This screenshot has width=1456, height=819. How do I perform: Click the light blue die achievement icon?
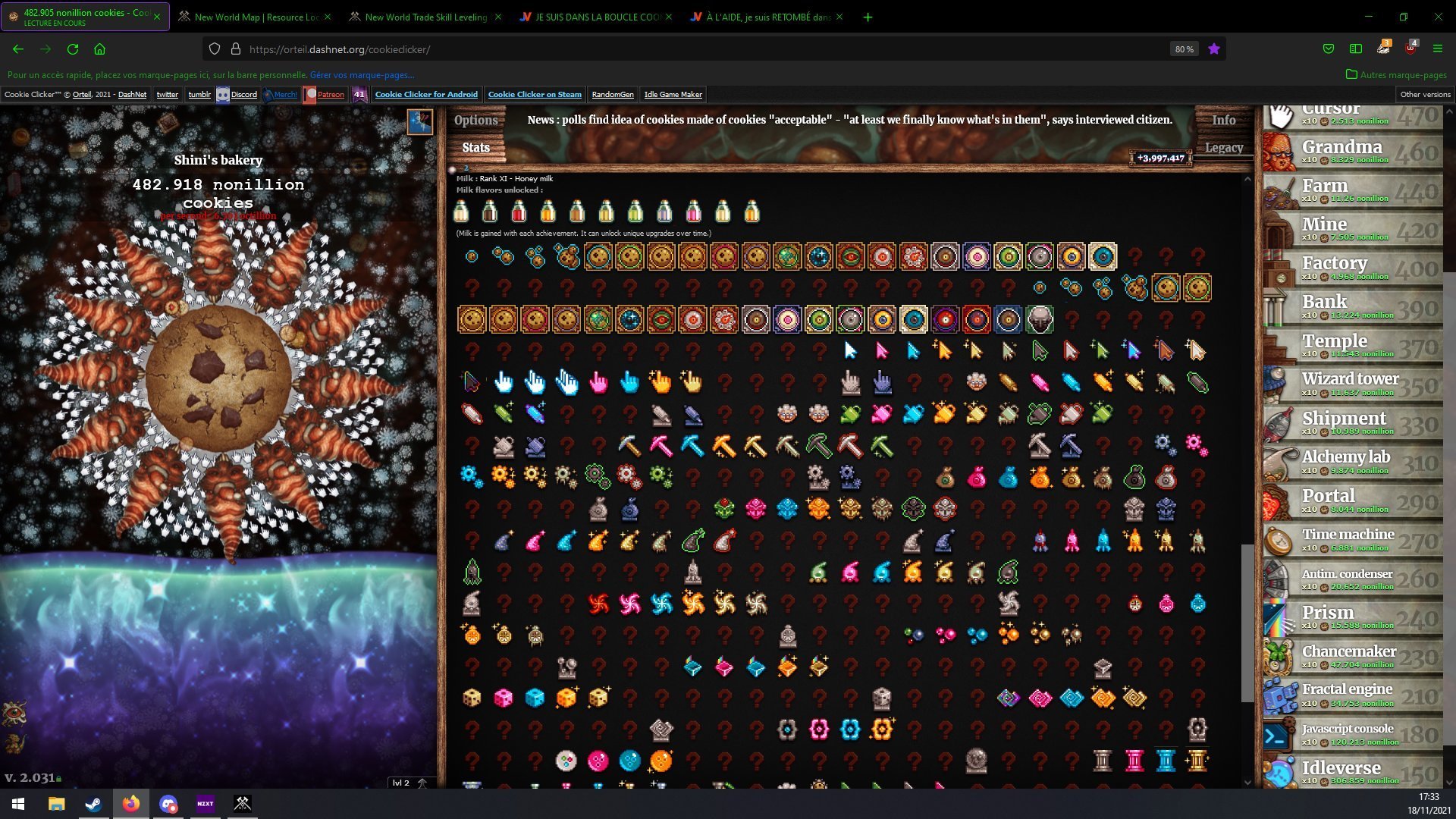pyautogui.click(x=535, y=698)
